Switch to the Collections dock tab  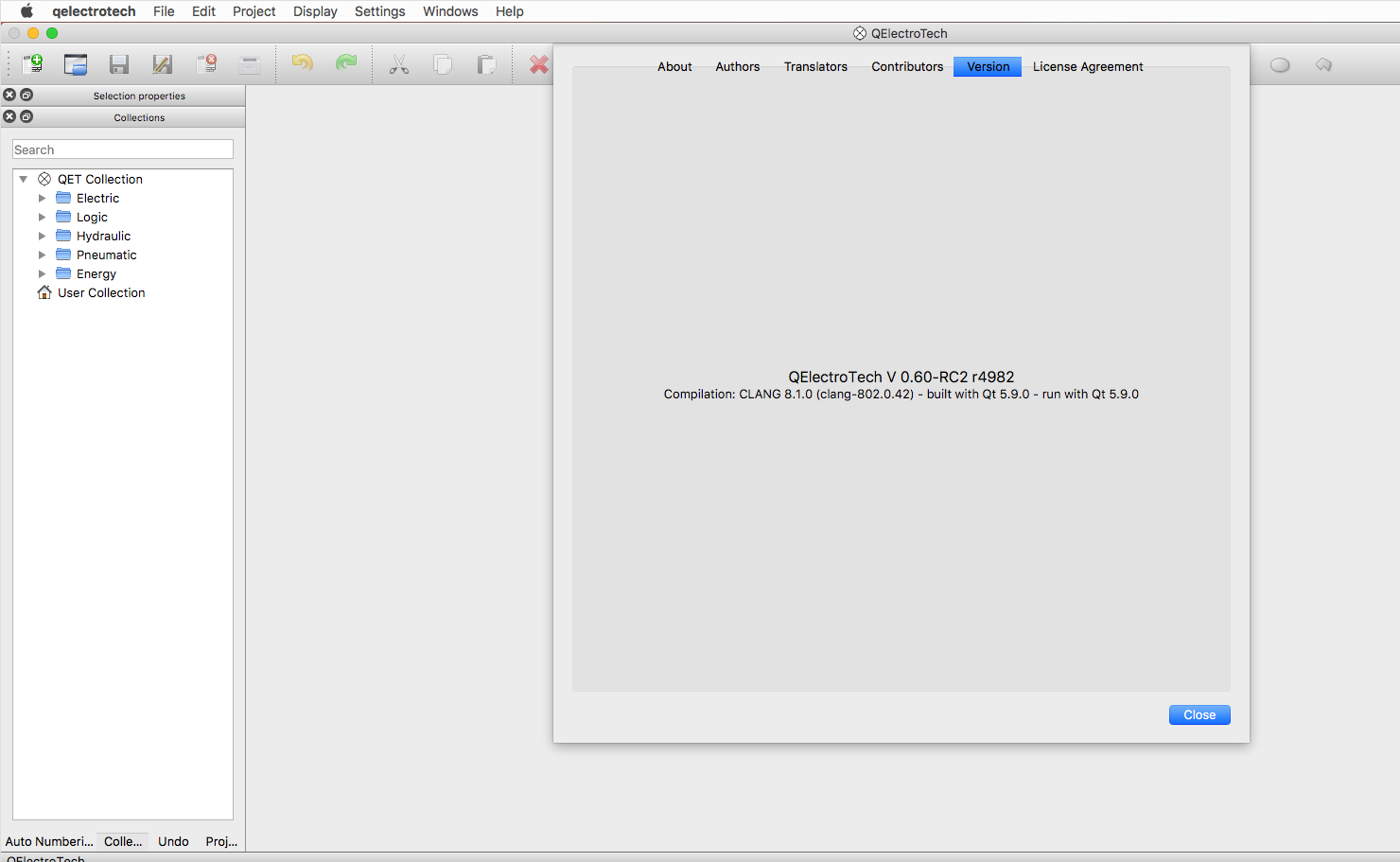click(x=123, y=841)
